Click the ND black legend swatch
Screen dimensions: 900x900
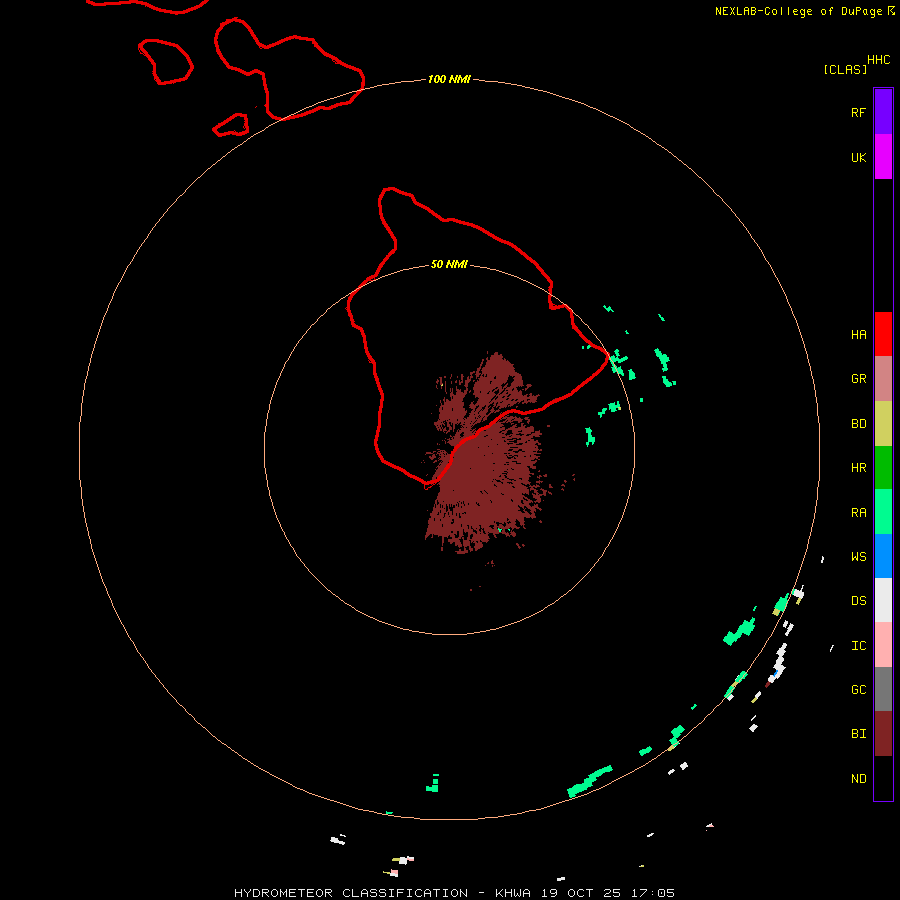[x=883, y=778]
